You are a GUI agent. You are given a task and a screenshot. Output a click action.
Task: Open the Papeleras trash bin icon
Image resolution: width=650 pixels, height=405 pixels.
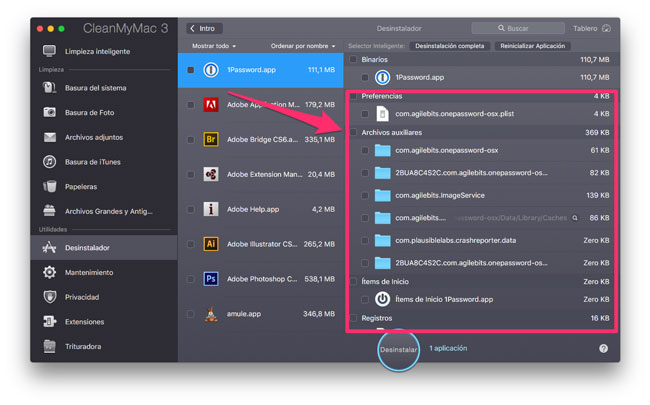pos(49,187)
